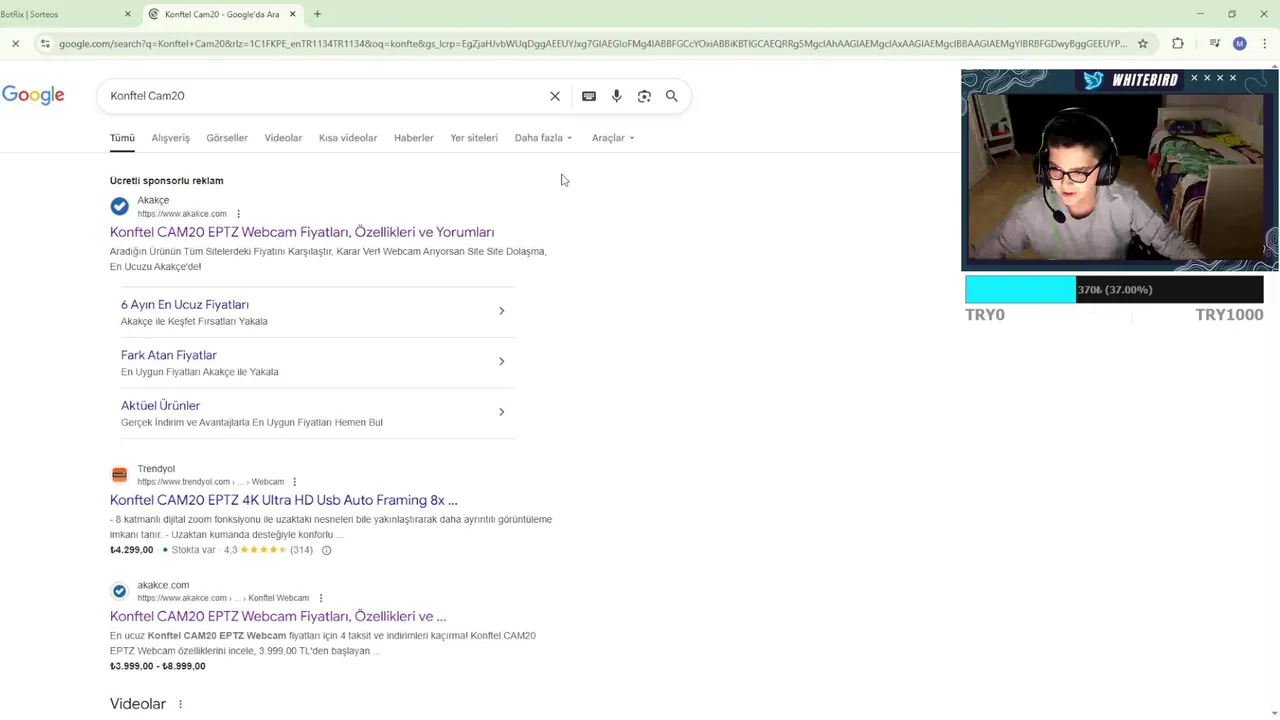The image size is (1280, 720).
Task: Stop page loading in browser toolbar
Action: [15, 43]
